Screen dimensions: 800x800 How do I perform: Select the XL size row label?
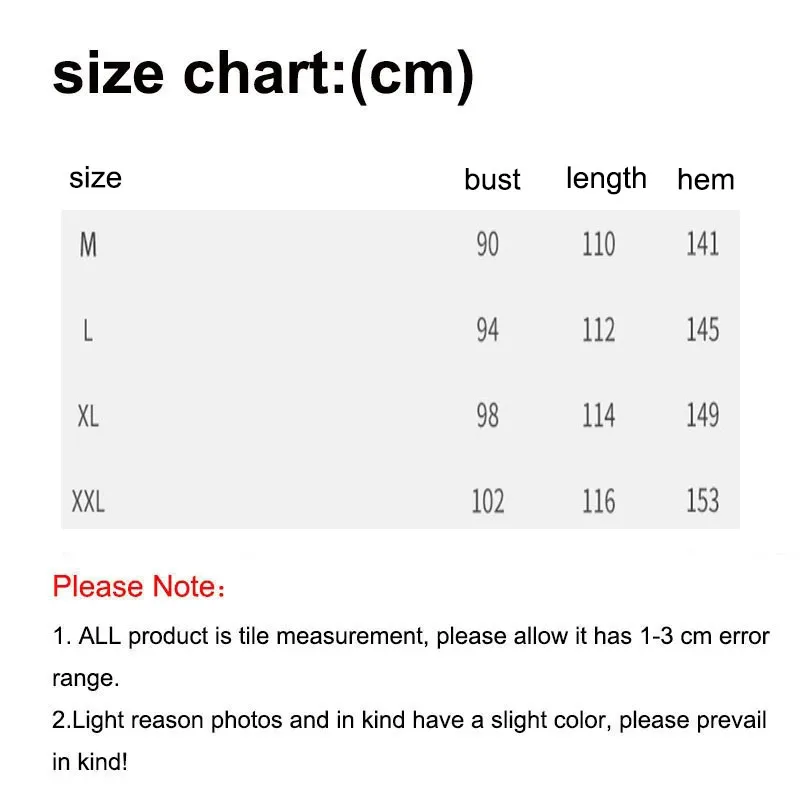[88, 416]
